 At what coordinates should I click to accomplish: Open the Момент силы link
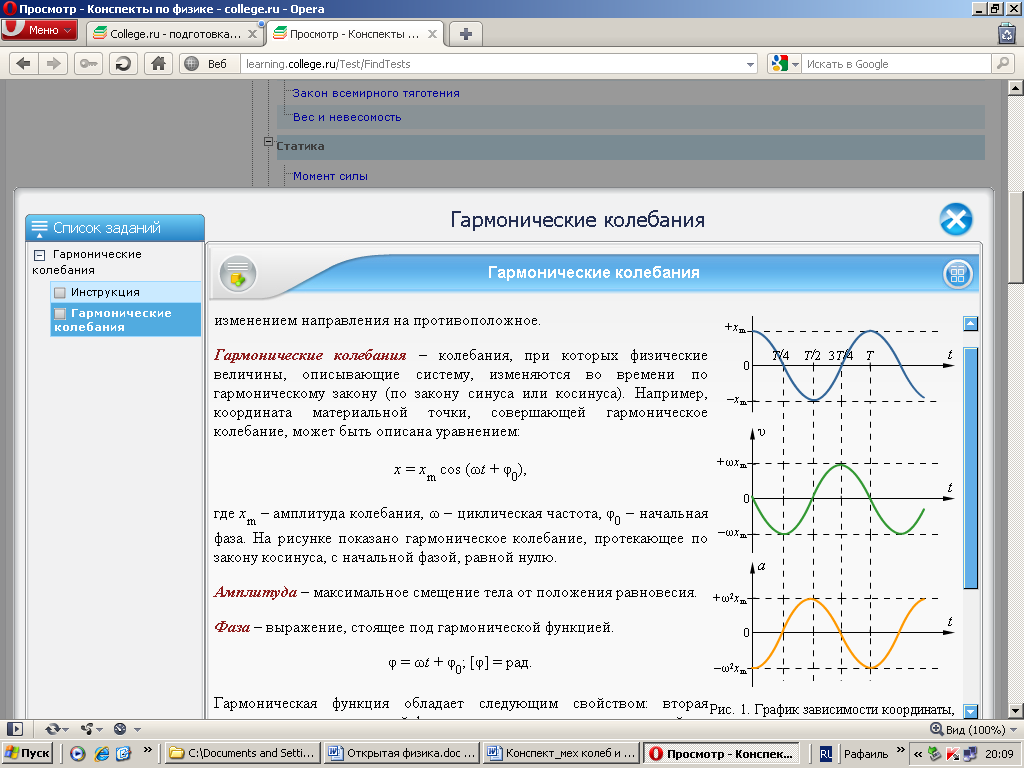pos(330,176)
